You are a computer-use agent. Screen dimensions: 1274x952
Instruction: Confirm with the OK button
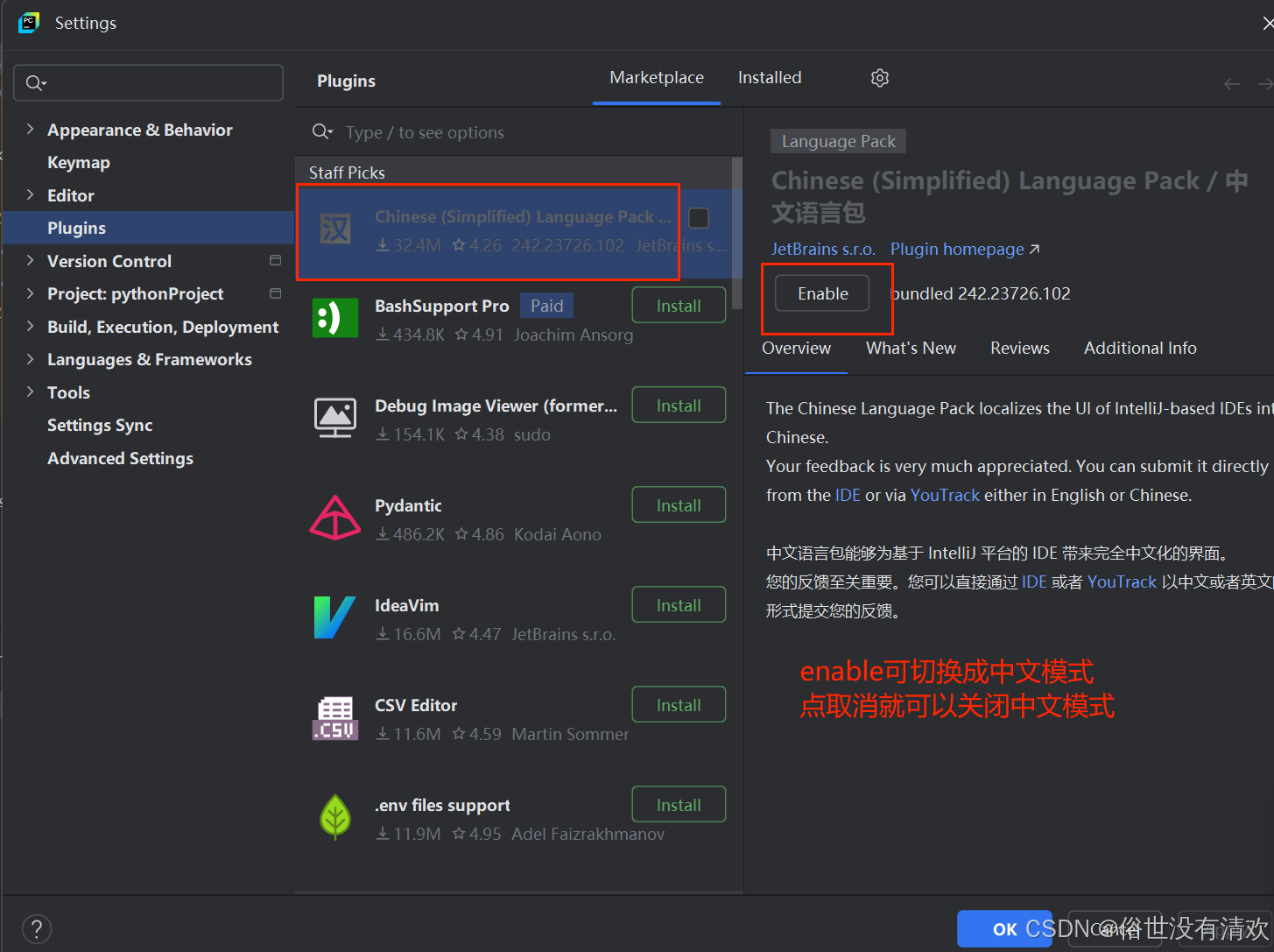tap(1004, 929)
